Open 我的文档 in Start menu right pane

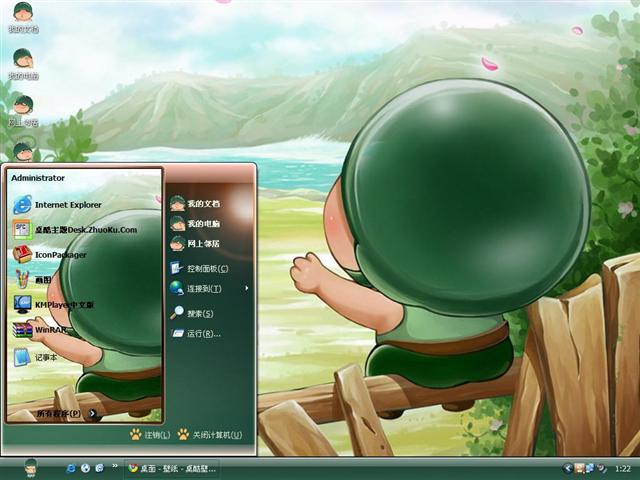tap(195, 203)
